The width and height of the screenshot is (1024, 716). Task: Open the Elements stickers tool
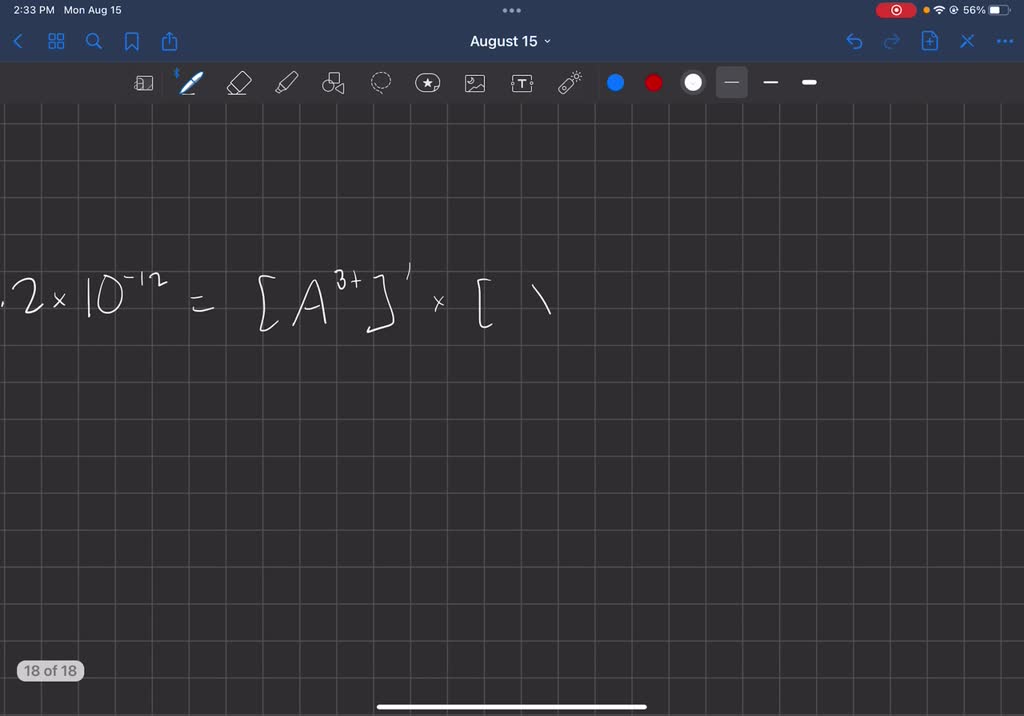[x=427, y=83]
